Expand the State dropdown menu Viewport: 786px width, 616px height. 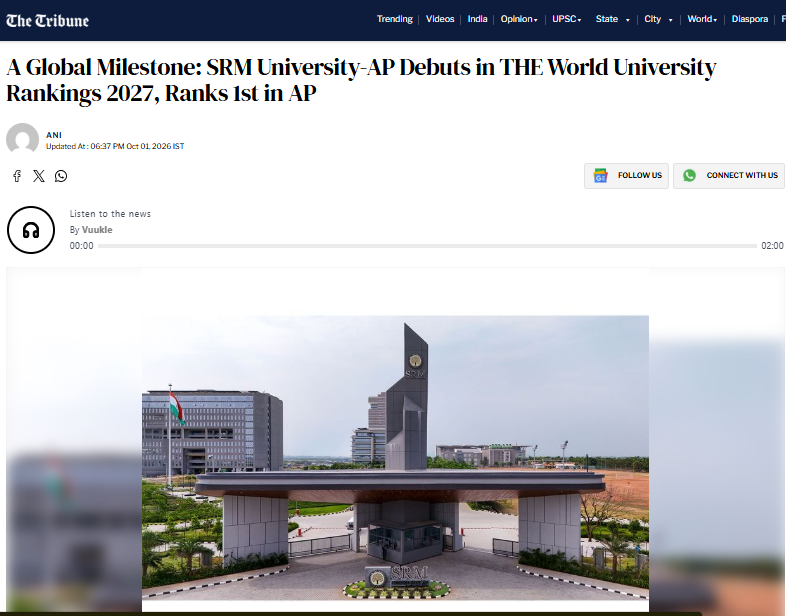pos(612,19)
